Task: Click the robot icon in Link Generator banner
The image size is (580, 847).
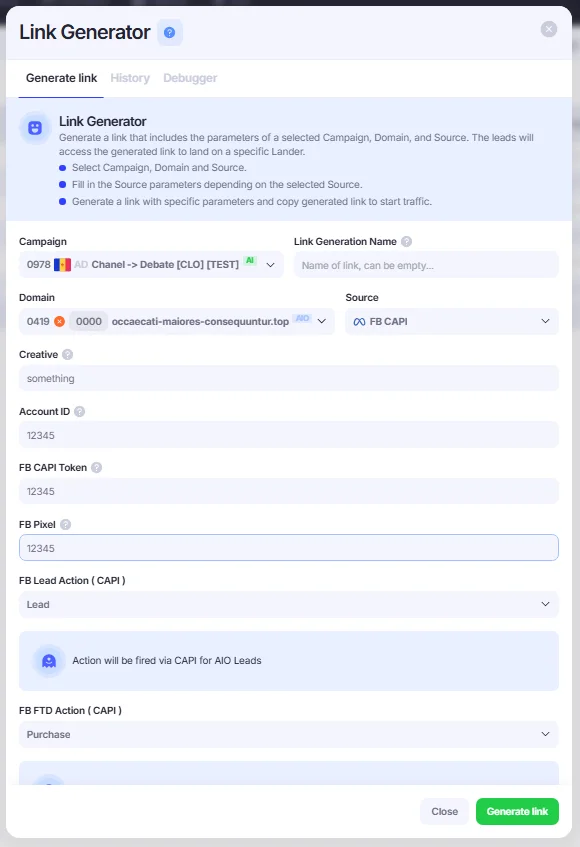Action: [35, 128]
